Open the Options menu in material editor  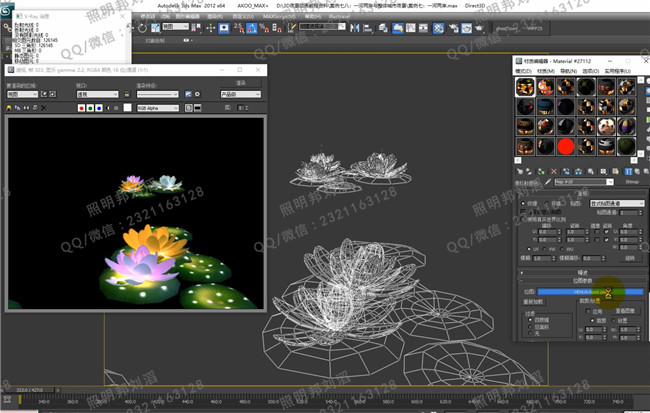(591, 71)
